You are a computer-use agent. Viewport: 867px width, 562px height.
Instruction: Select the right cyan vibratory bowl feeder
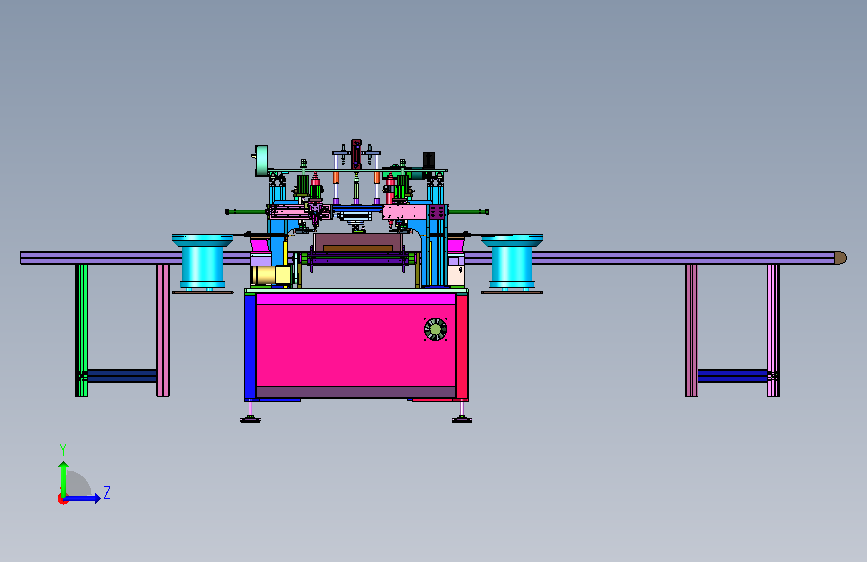(x=512, y=263)
